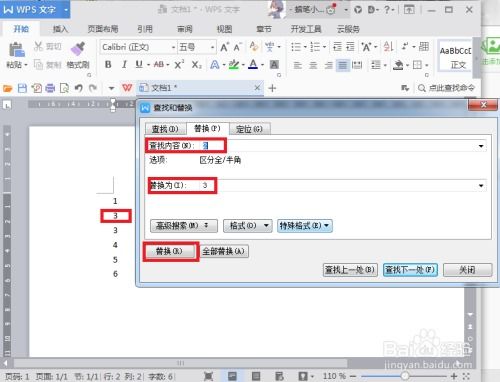
Task: Add new document tab with plus
Action: coord(272,88)
